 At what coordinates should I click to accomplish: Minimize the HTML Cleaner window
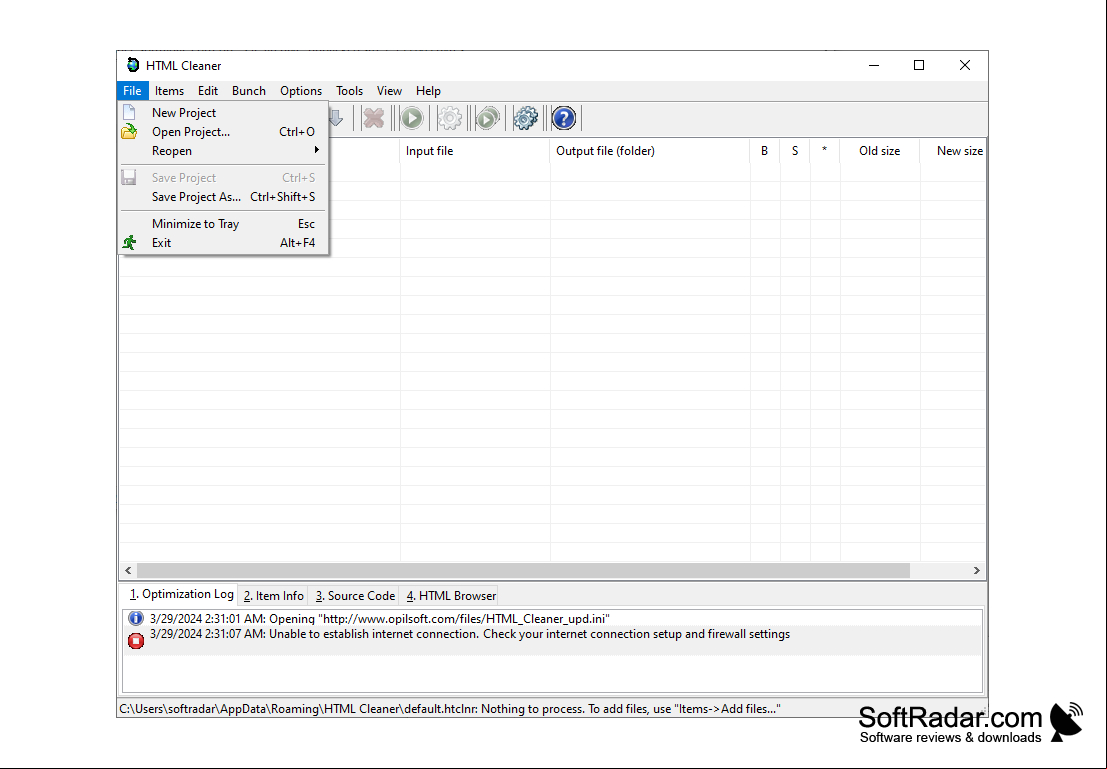point(874,65)
